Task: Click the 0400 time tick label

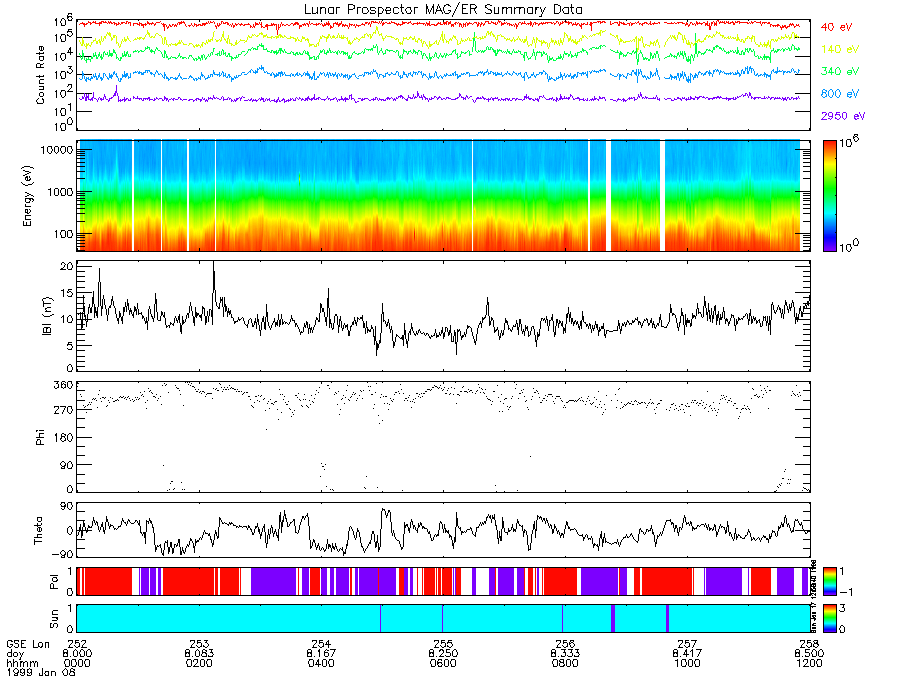Action: point(321,663)
